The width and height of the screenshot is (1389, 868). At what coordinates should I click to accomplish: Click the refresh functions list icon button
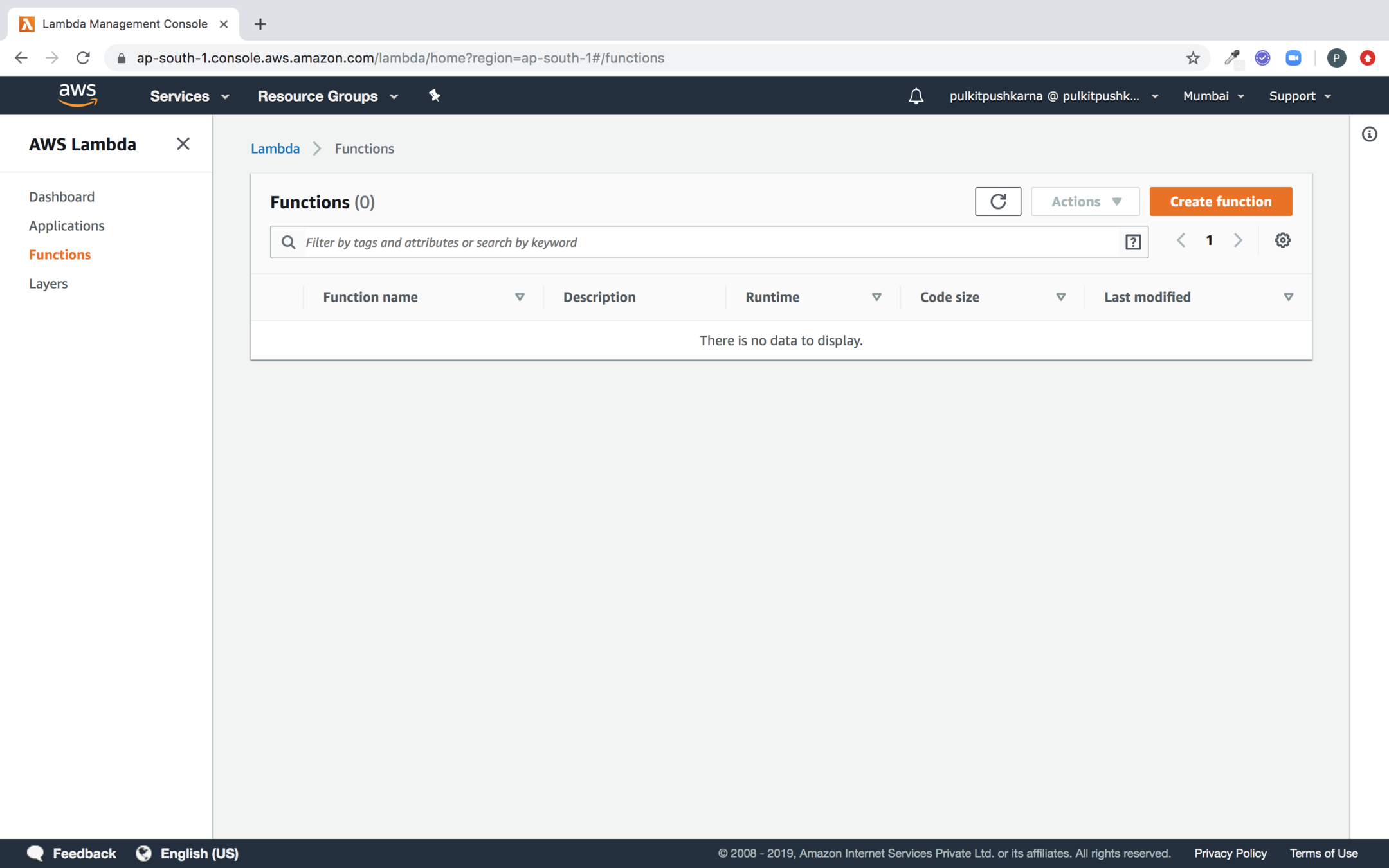[x=997, y=201]
